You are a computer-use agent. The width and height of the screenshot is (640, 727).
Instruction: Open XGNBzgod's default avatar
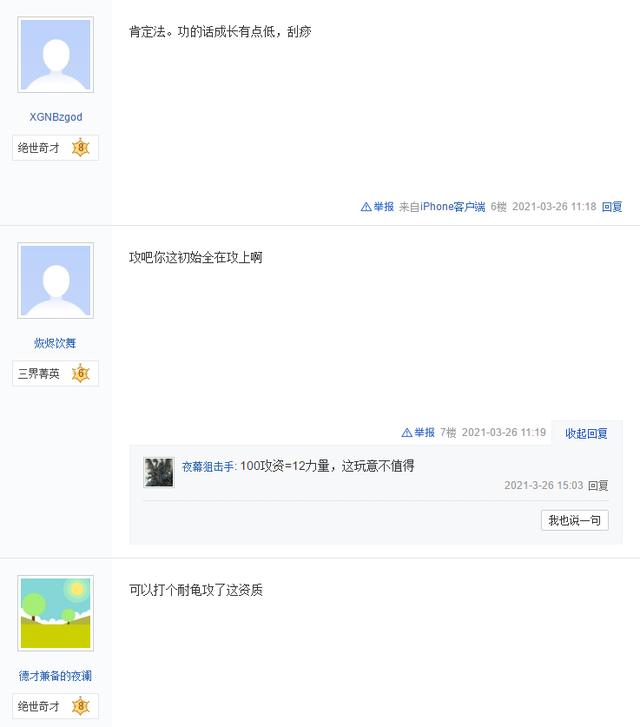point(56,55)
